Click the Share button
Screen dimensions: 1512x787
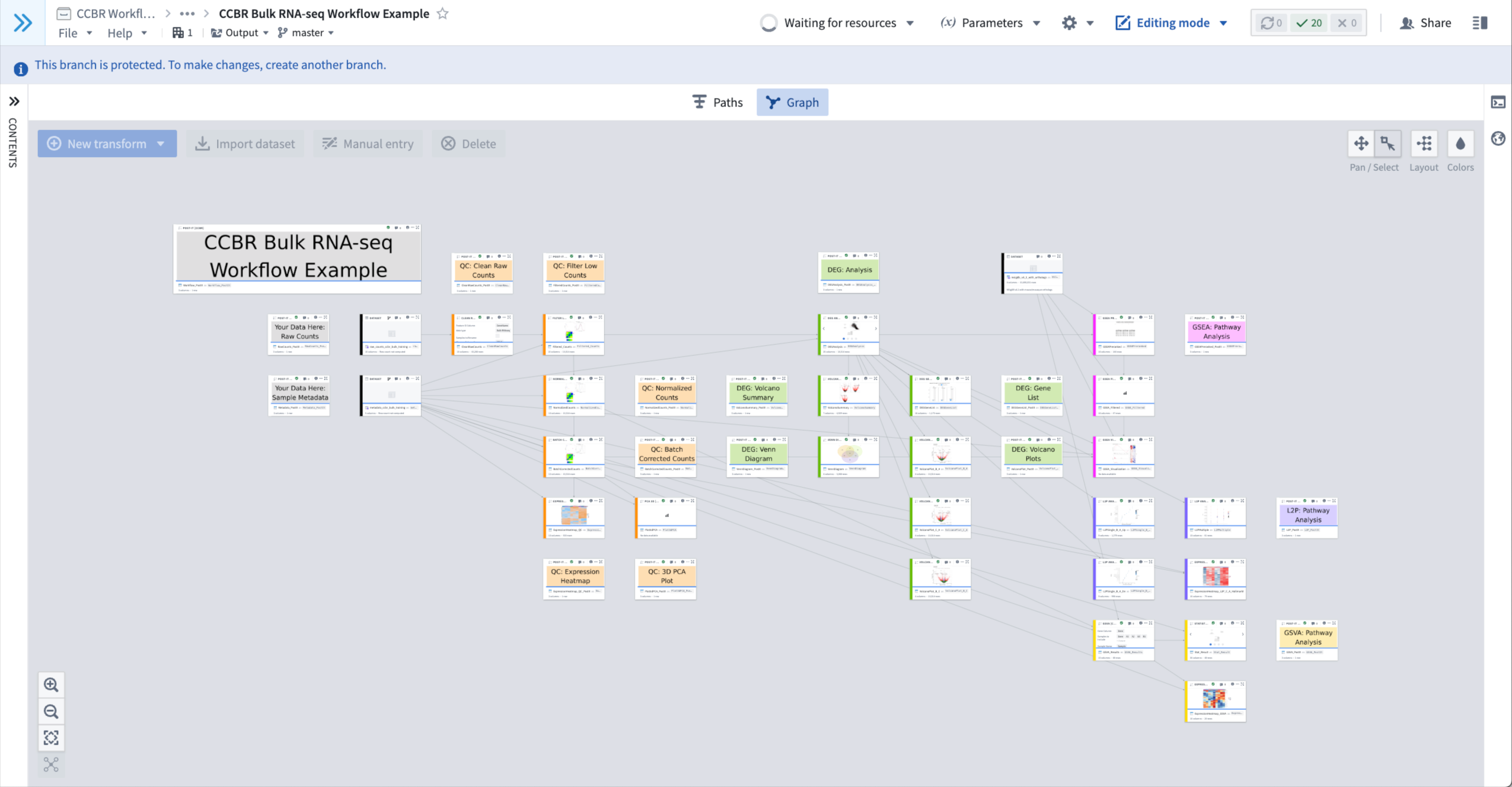click(1426, 23)
